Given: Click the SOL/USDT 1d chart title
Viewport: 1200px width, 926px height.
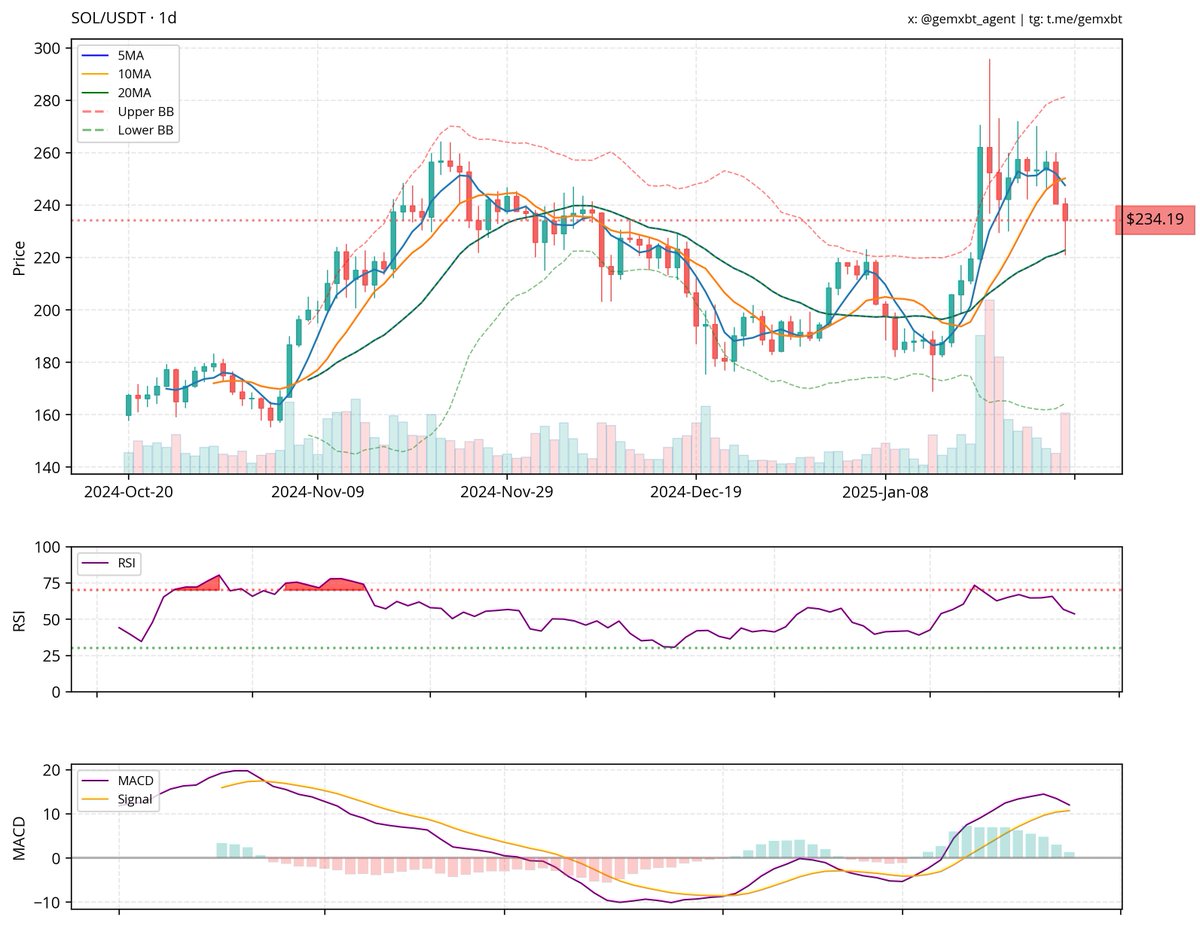Looking at the screenshot, I should point(126,17).
